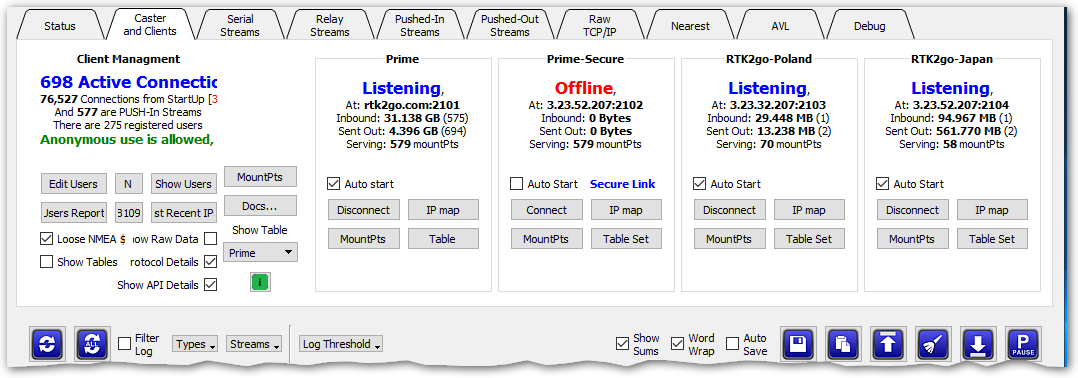
Task: Open the Types dropdown
Action: pos(196,344)
